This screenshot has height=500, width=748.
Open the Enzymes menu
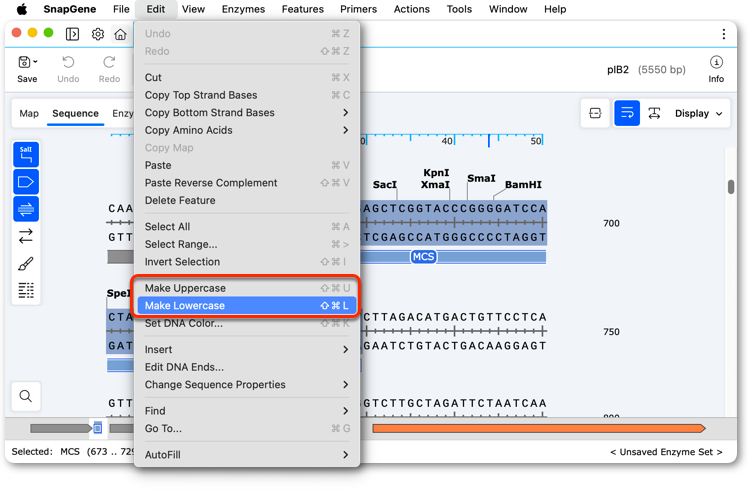tap(243, 9)
